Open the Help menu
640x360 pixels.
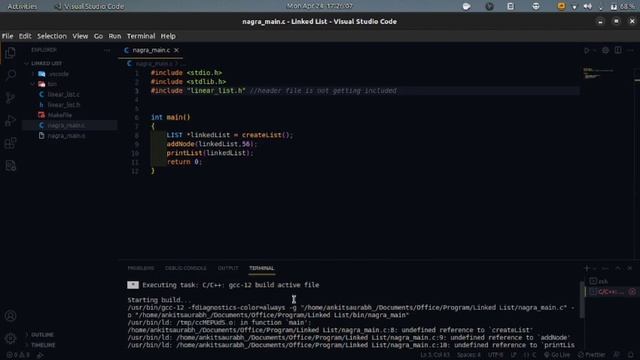tap(168, 36)
